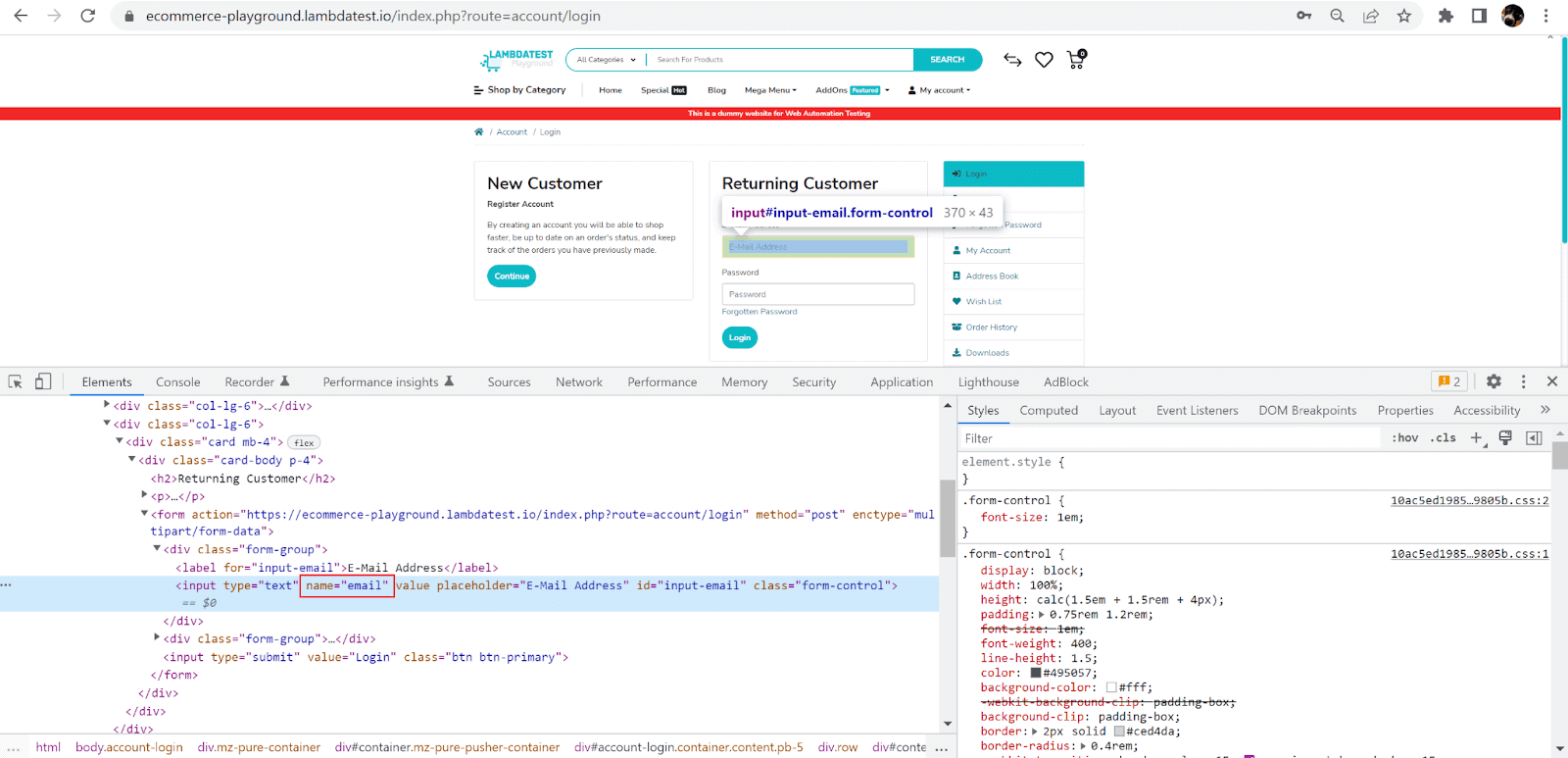Toggle the .cls element classes panel

click(1443, 438)
